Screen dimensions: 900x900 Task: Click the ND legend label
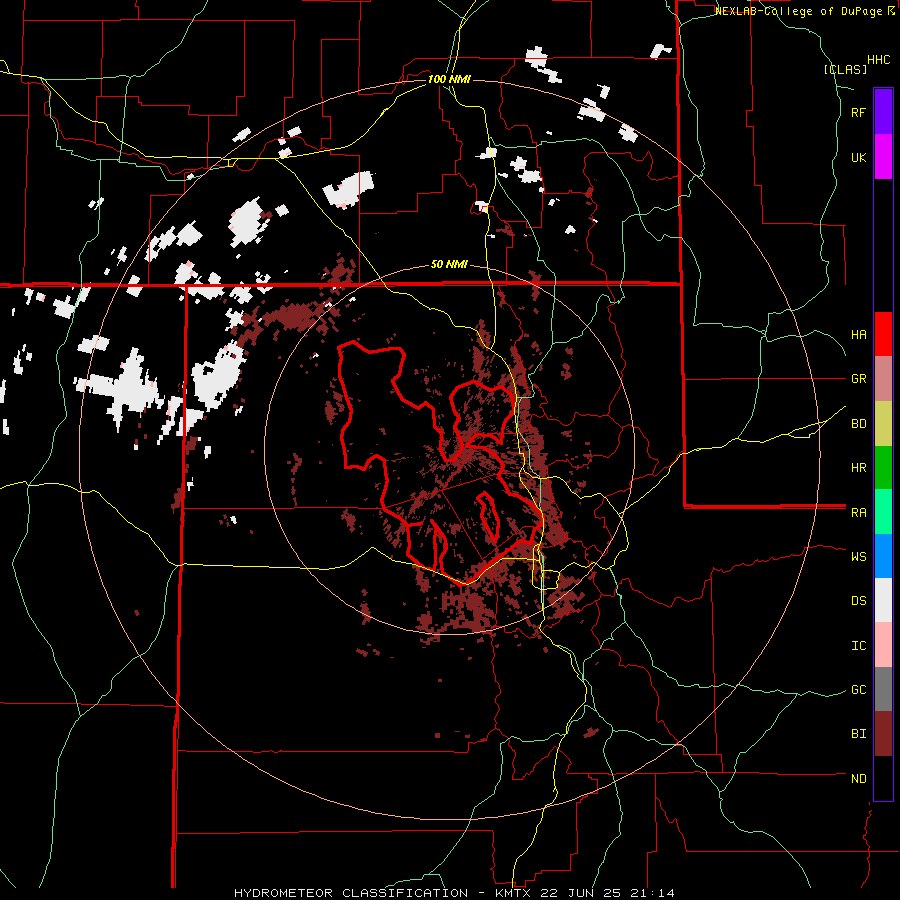pos(858,779)
